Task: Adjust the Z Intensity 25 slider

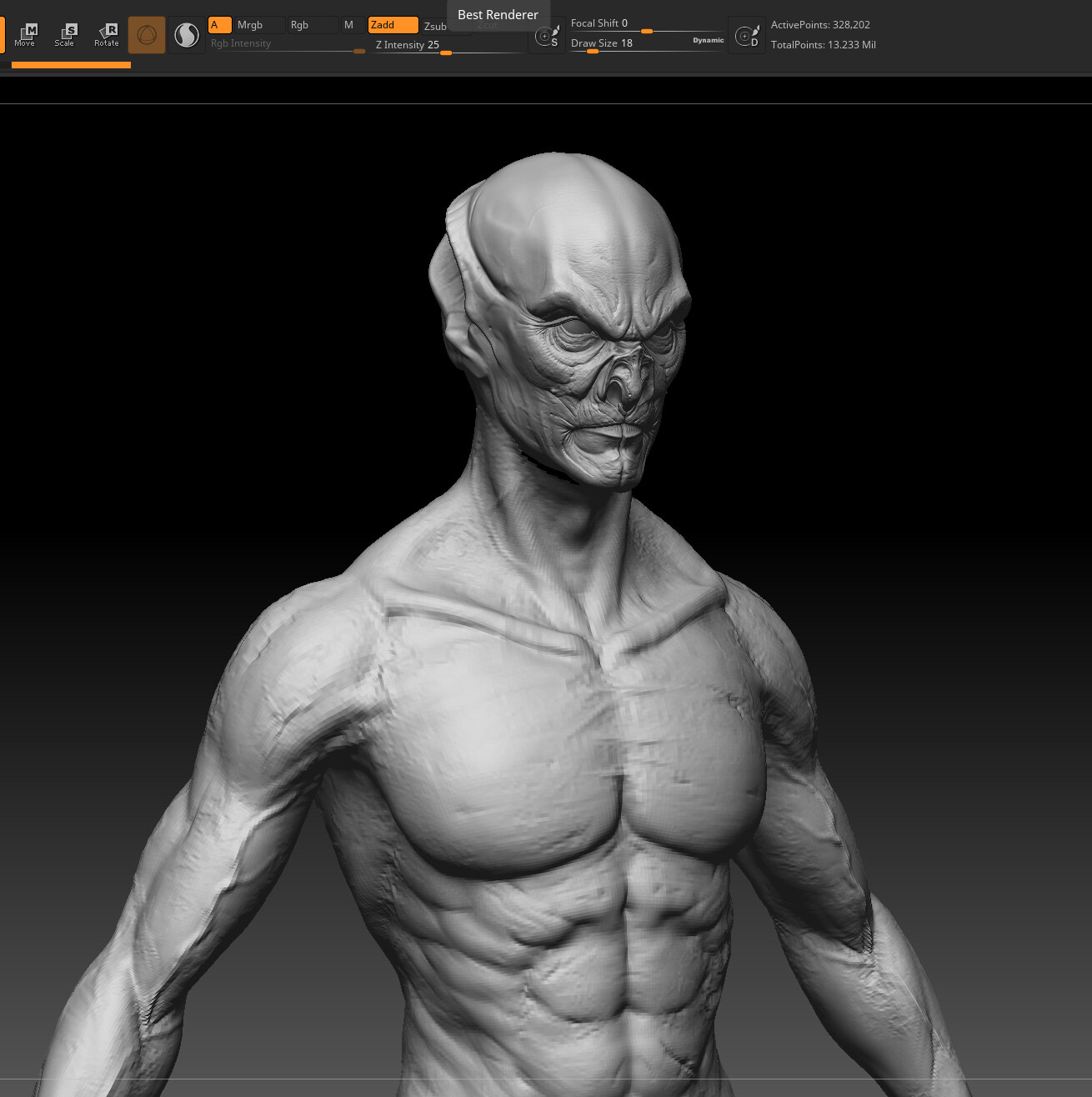Action: (447, 52)
